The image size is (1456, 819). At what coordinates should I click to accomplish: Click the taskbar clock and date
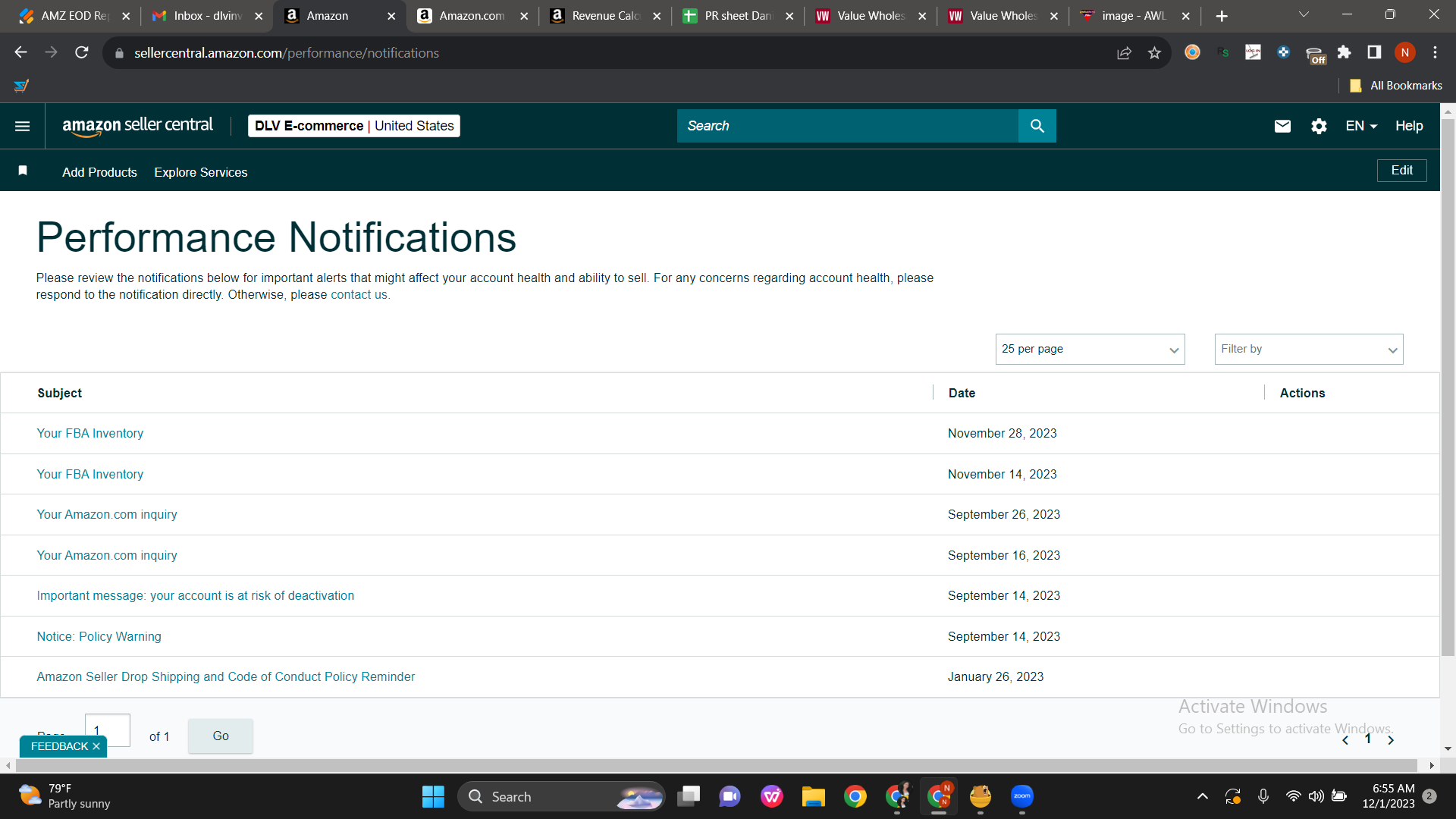[x=1389, y=796]
